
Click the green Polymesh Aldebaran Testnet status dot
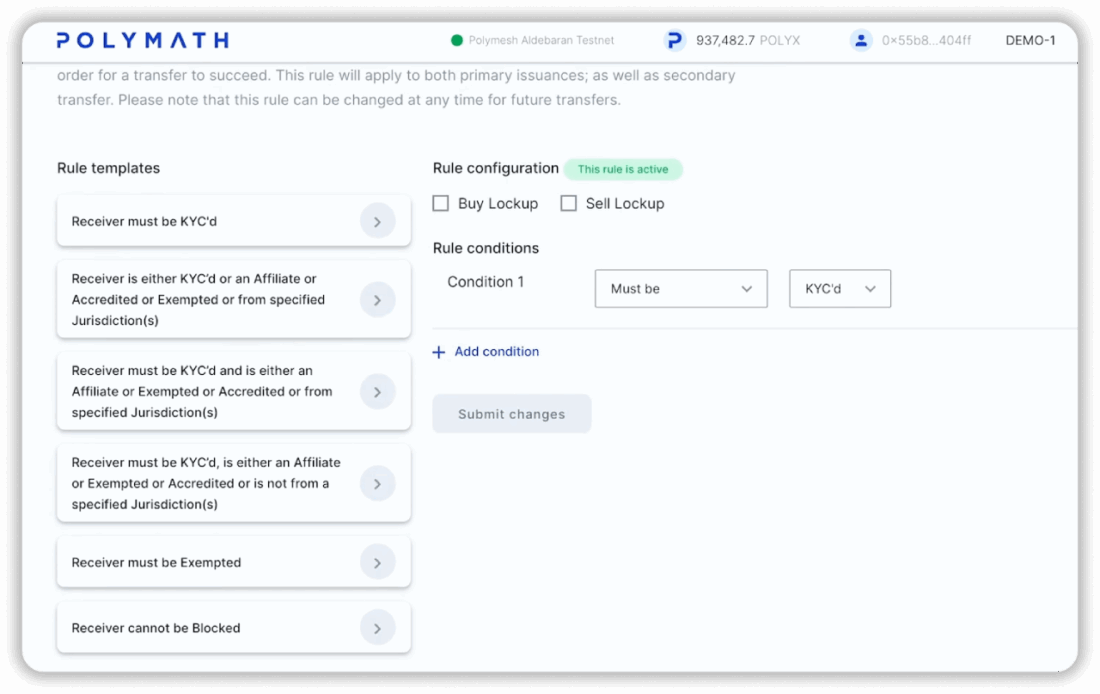457,40
